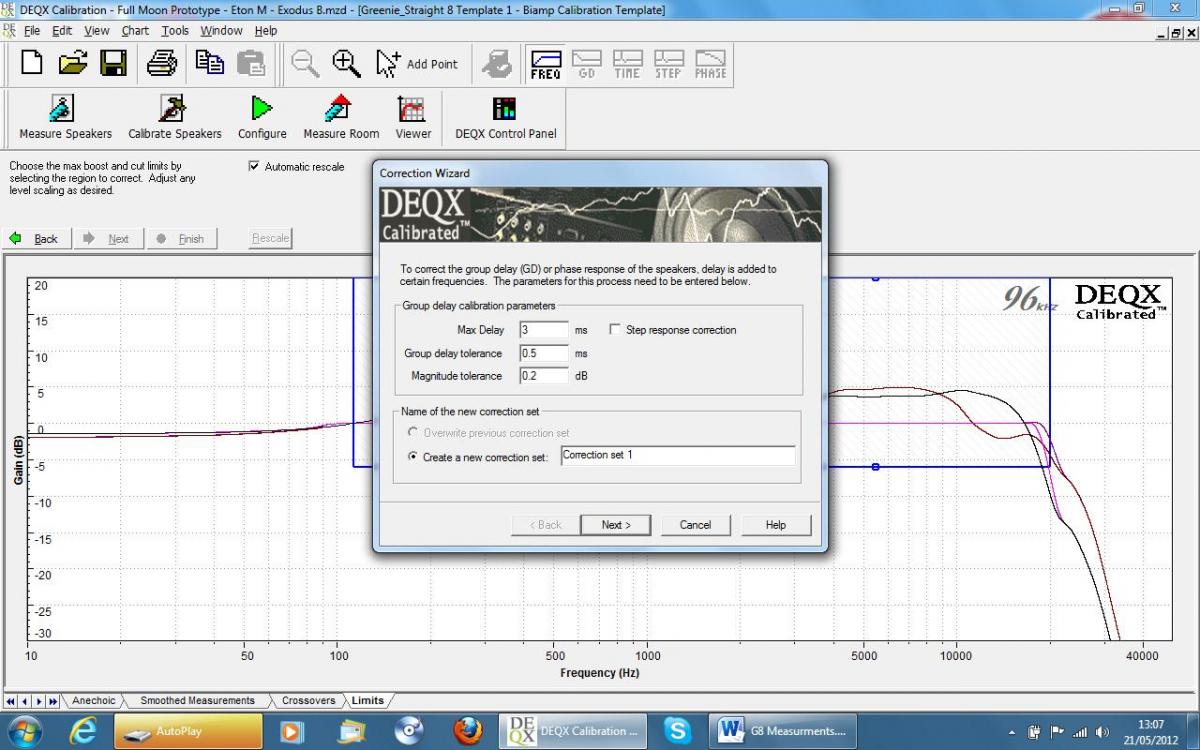
Task: Click the Measure Speakers icon
Action: [66, 117]
